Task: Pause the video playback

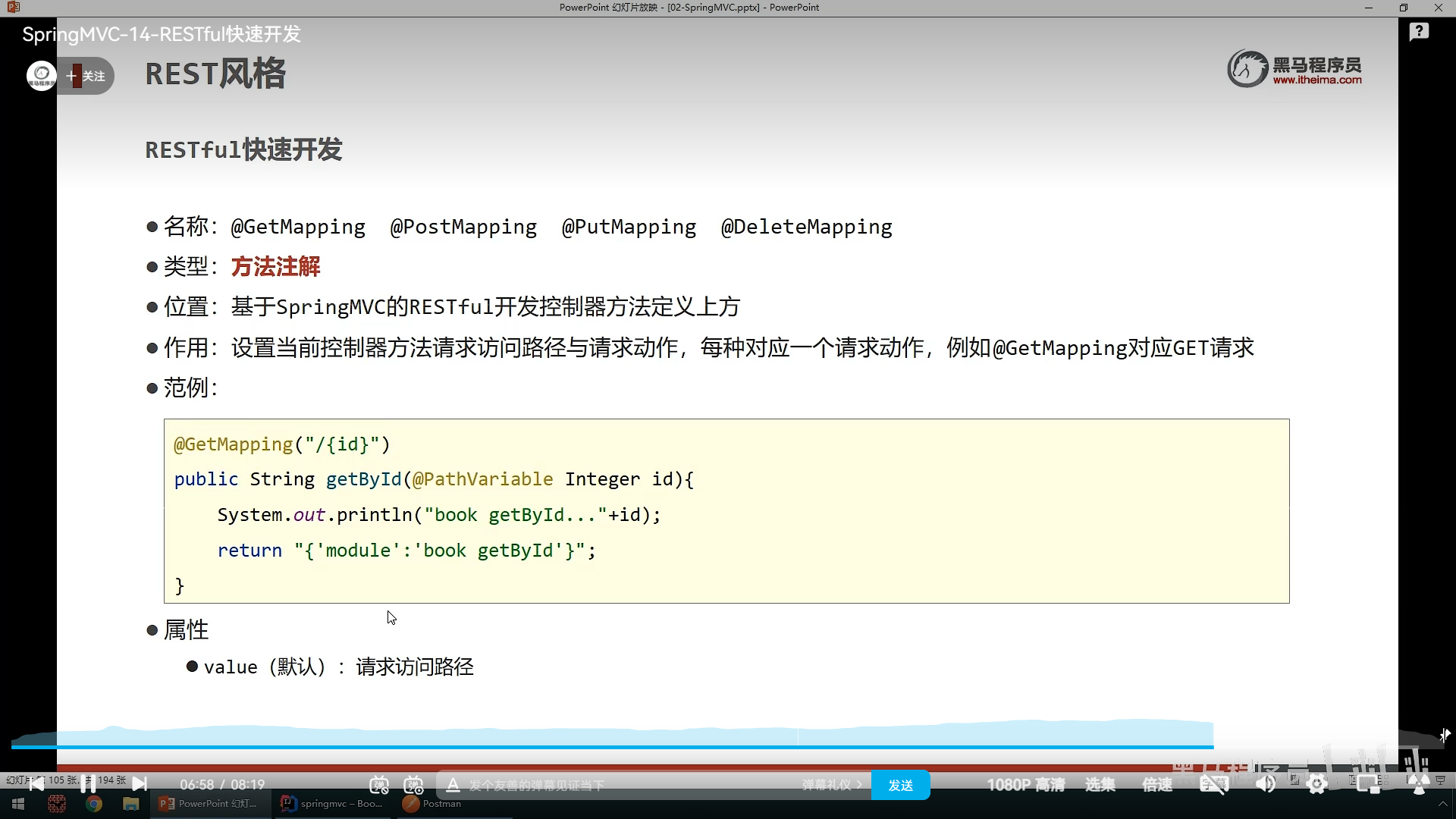Action: click(88, 784)
